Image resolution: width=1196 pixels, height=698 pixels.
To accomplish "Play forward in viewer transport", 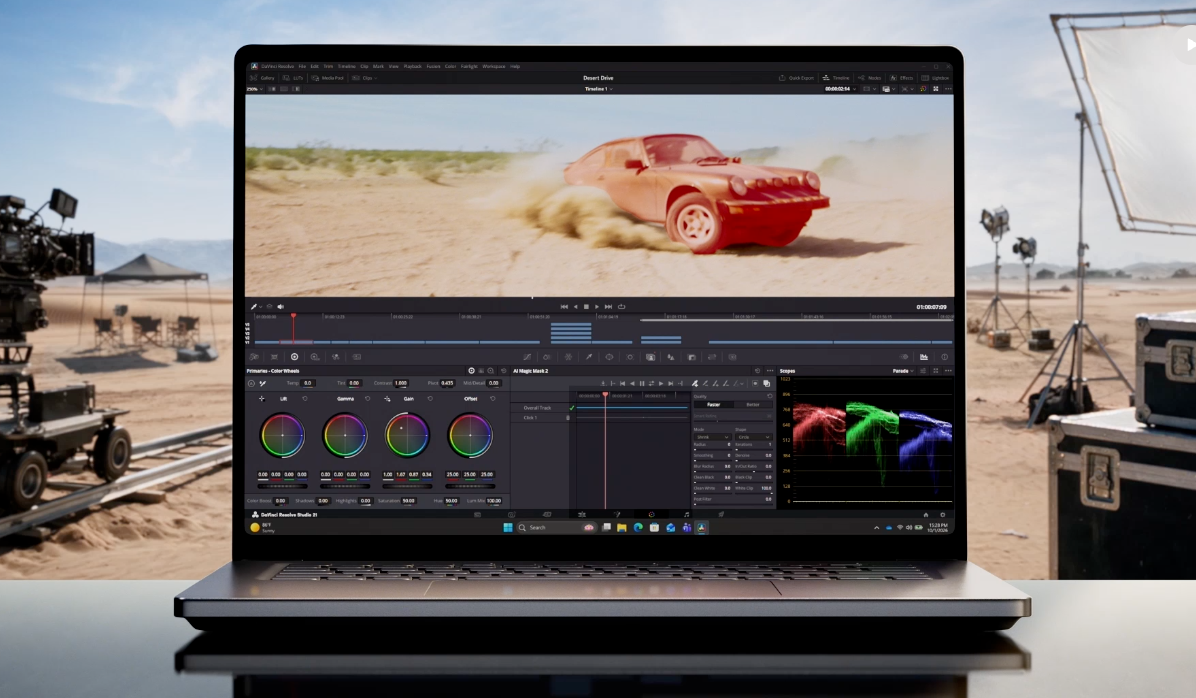I will click(x=596, y=307).
